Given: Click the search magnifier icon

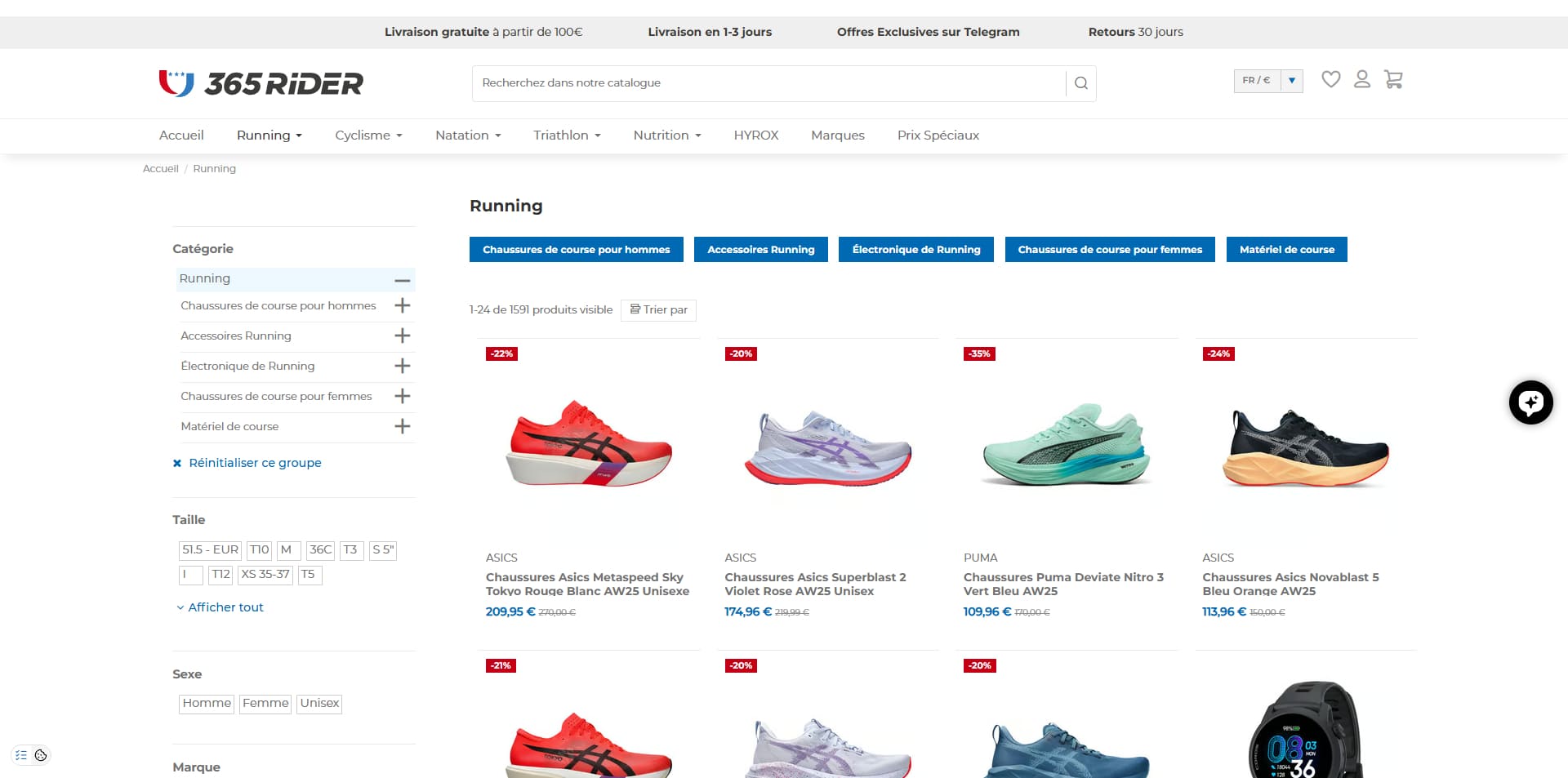Looking at the screenshot, I should tap(1080, 83).
